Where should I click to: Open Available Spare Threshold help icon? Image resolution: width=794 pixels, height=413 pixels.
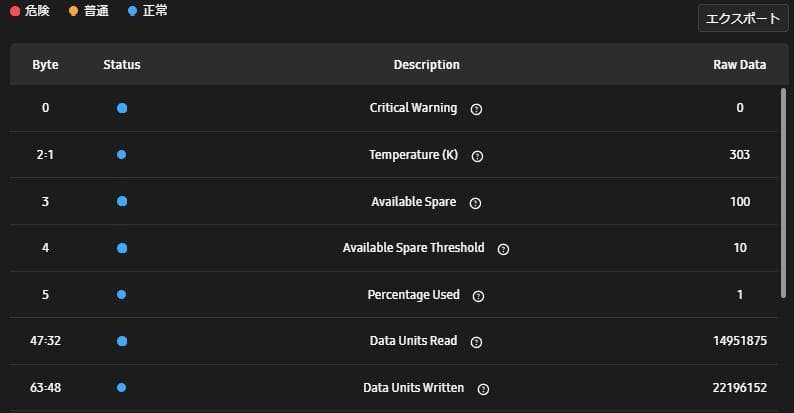click(x=503, y=249)
